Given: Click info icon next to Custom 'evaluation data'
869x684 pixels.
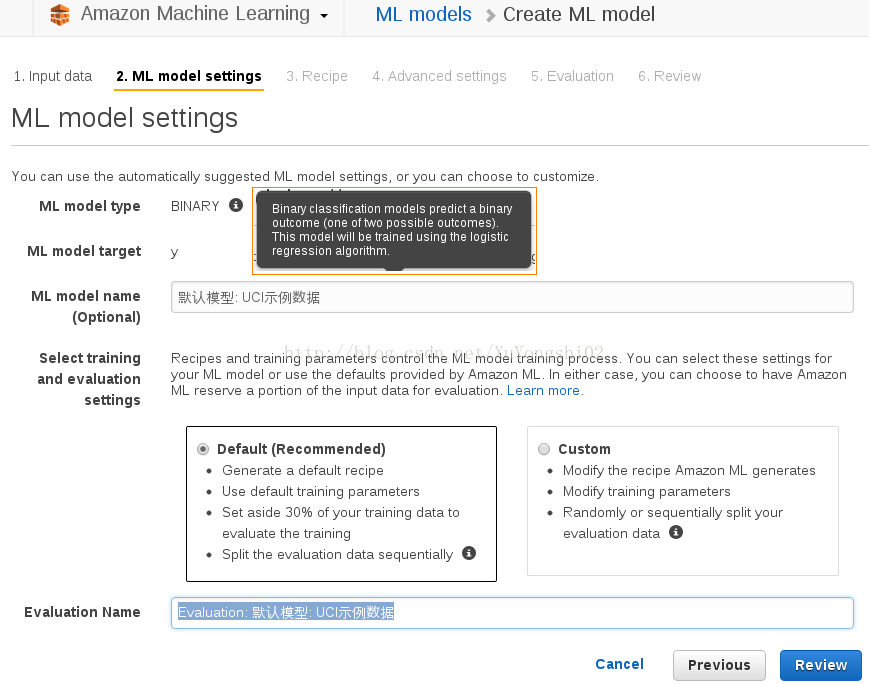Looking at the screenshot, I should coord(676,532).
